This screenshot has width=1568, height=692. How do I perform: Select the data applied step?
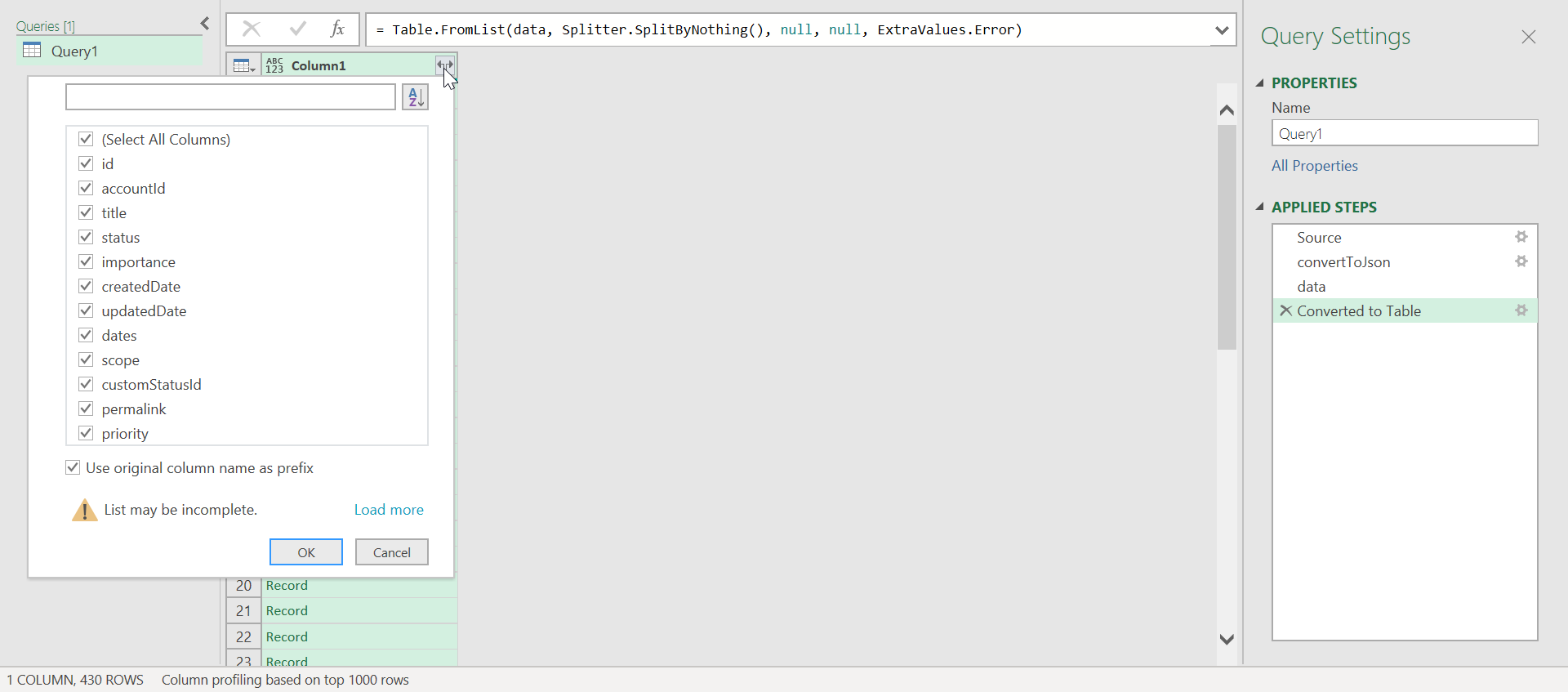1405,286
